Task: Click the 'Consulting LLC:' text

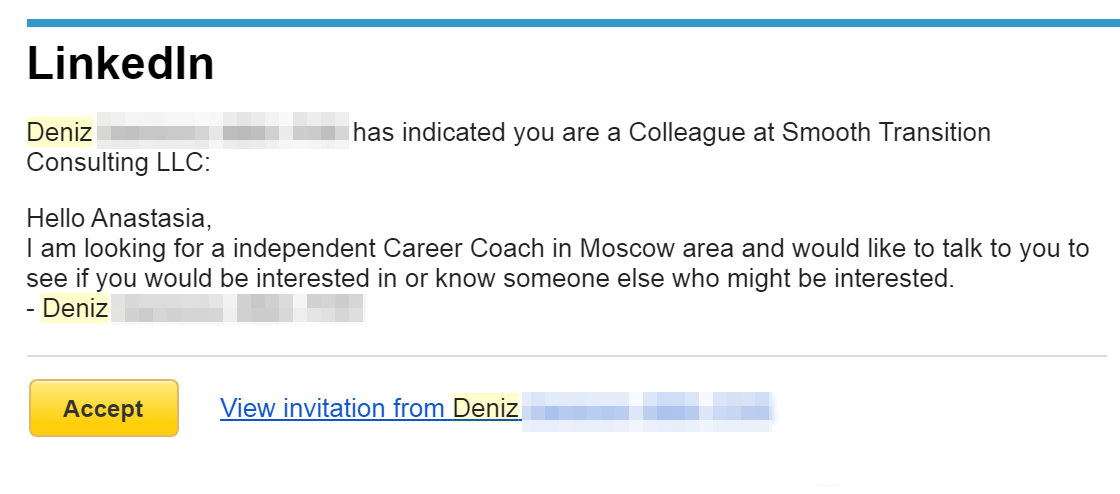Action: click(119, 162)
